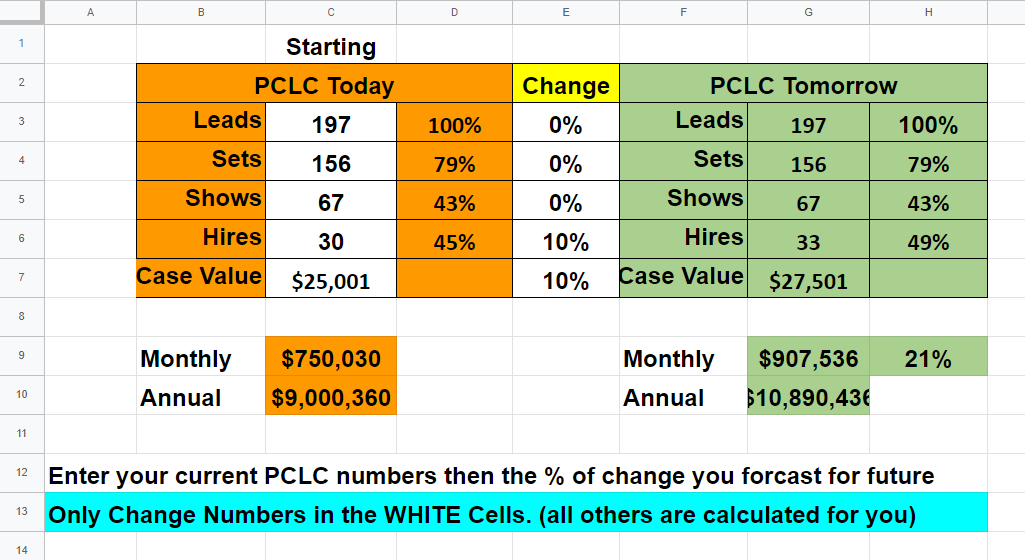Select the green PCLC Tomorrow header cell
Image resolution: width=1025 pixels, height=560 pixels.
pos(803,86)
